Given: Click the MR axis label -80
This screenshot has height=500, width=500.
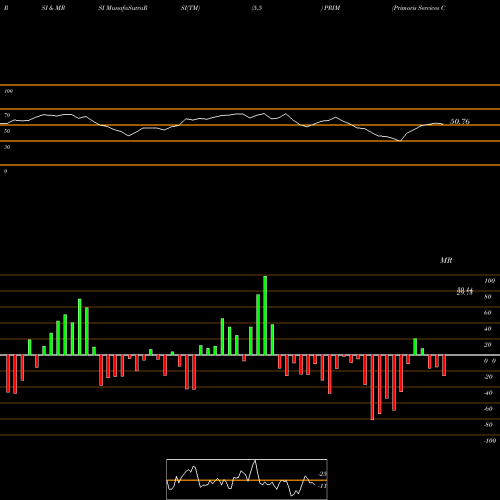Looking at the screenshot, I should (x=488, y=425).
